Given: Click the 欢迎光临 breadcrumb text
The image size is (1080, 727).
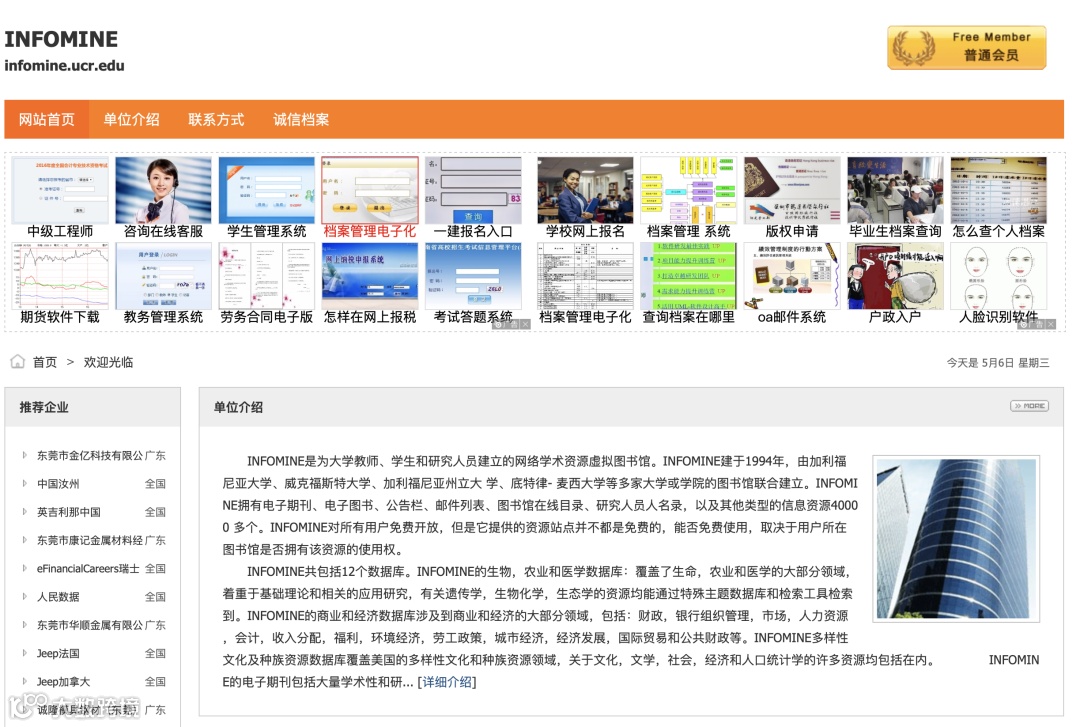Looking at the screenshot, I should [x=108, y=362].
